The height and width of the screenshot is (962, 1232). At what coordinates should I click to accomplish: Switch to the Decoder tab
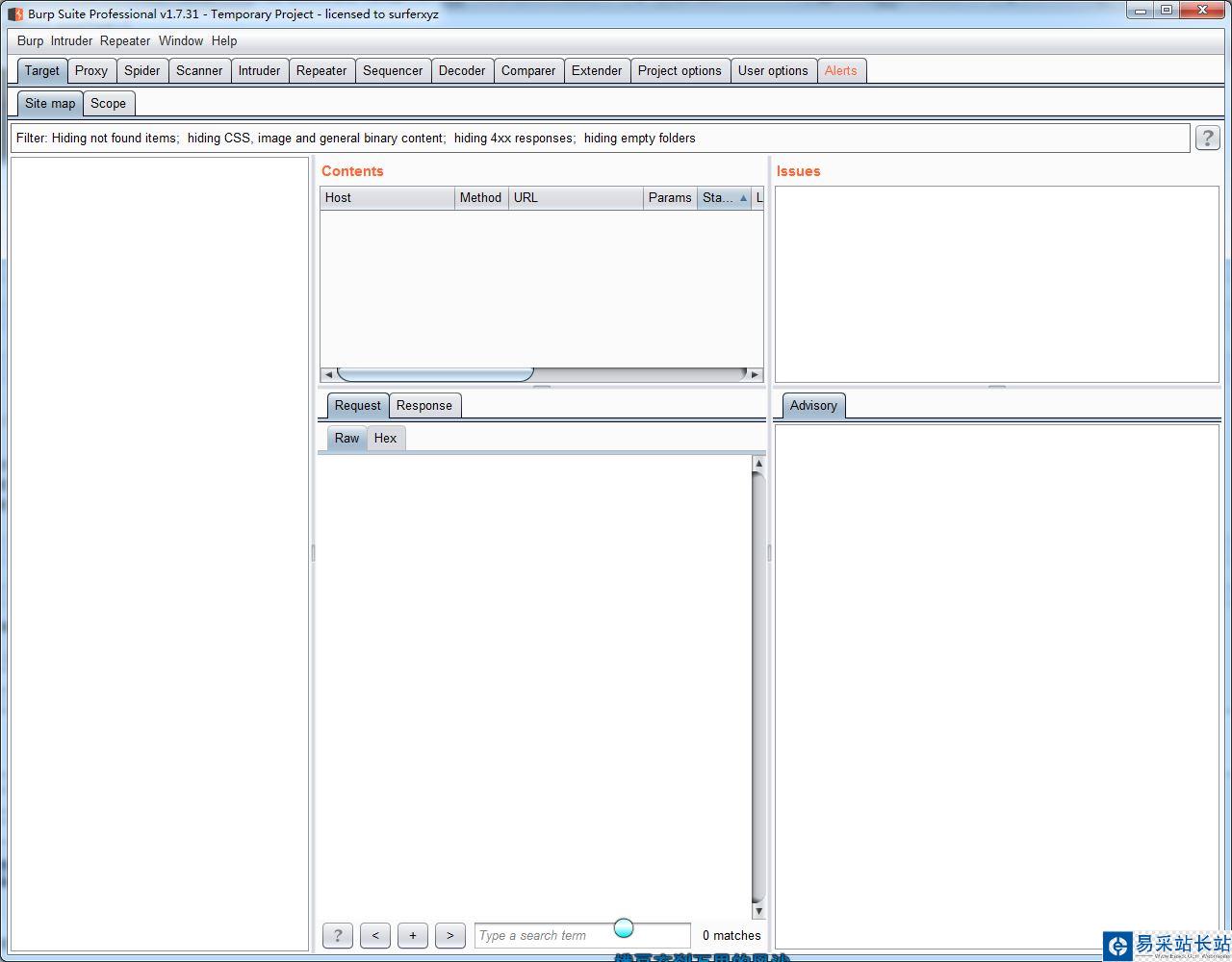pos(462,70)
